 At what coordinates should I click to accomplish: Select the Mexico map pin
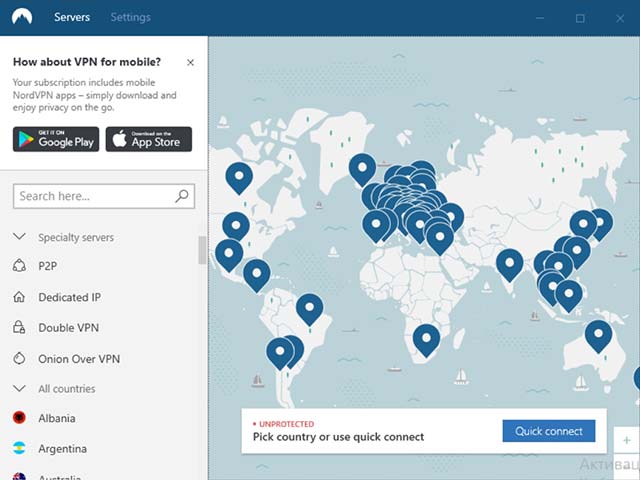(x=229, y=255)
